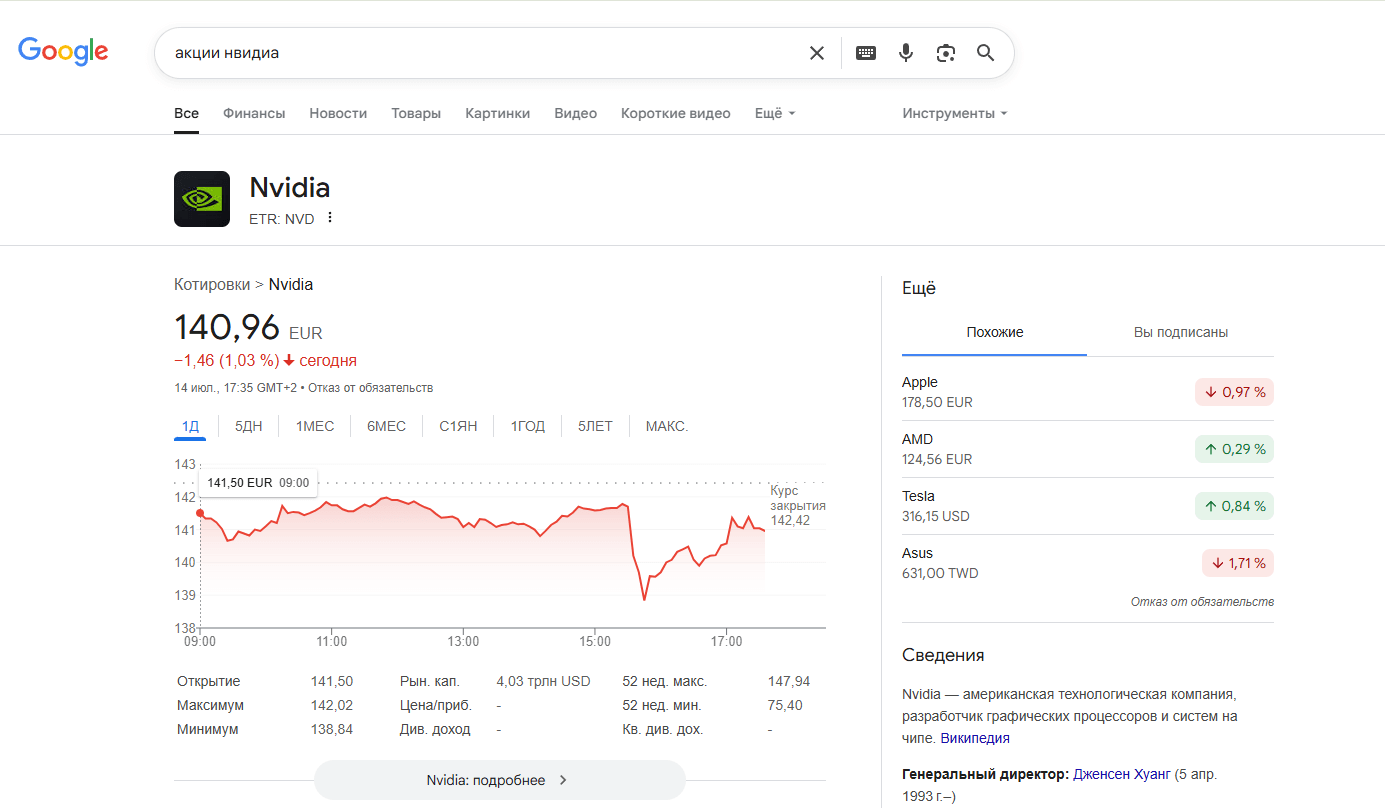1385x808 pixels.
Task: Click the red data point at 09:00 on chart
Action: 200,514
